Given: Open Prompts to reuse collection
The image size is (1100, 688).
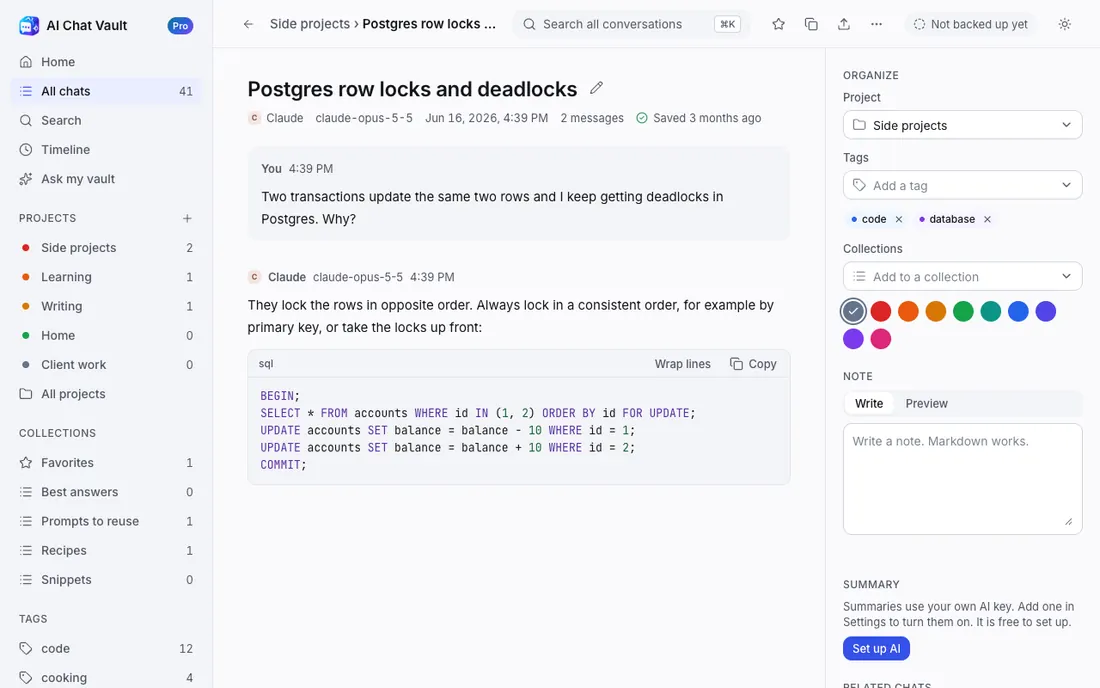Looking at the screenshot, I should click(106, 521).
